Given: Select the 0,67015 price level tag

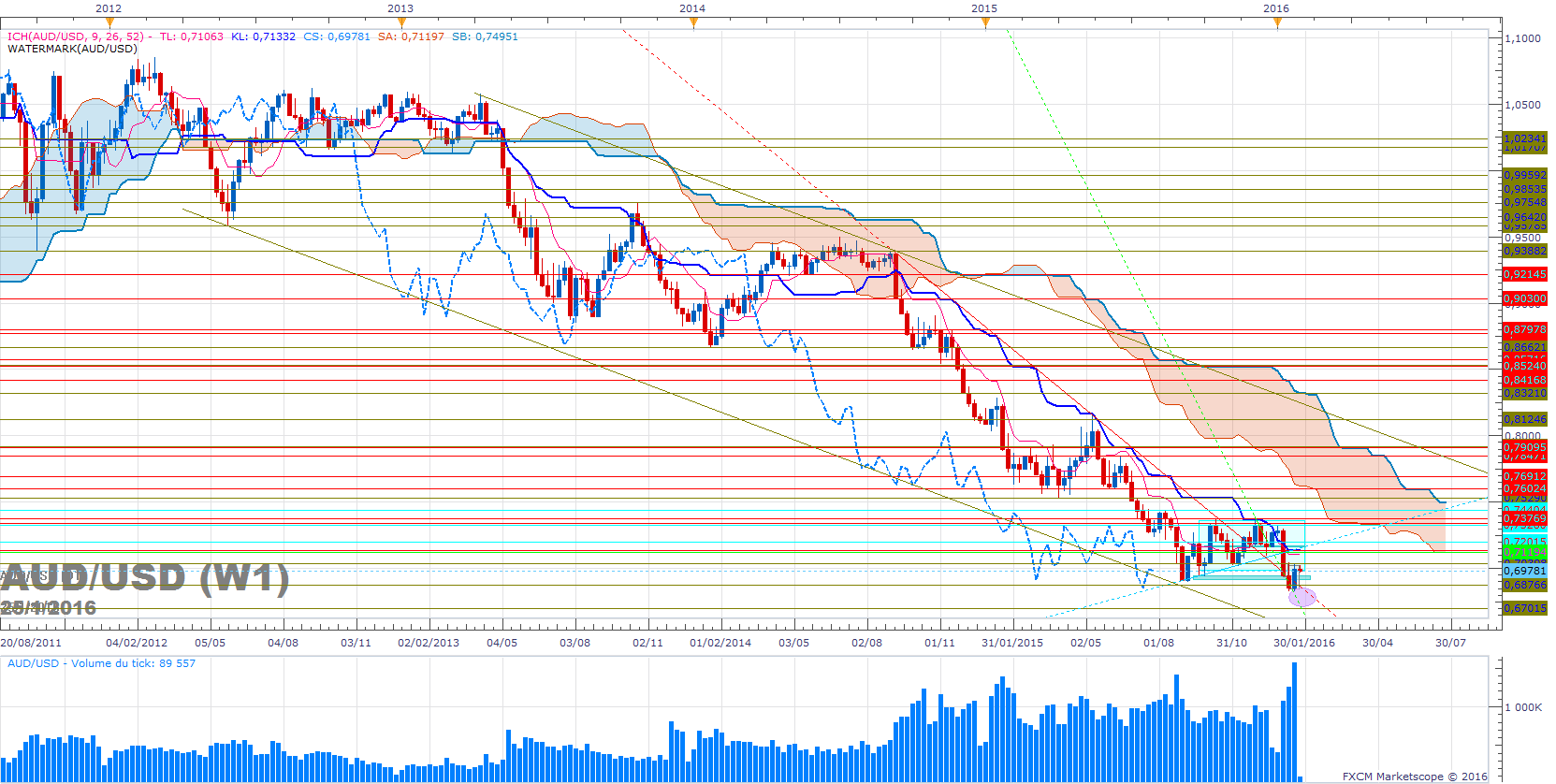Looking at the screenshot, I should pos(1525,608).
